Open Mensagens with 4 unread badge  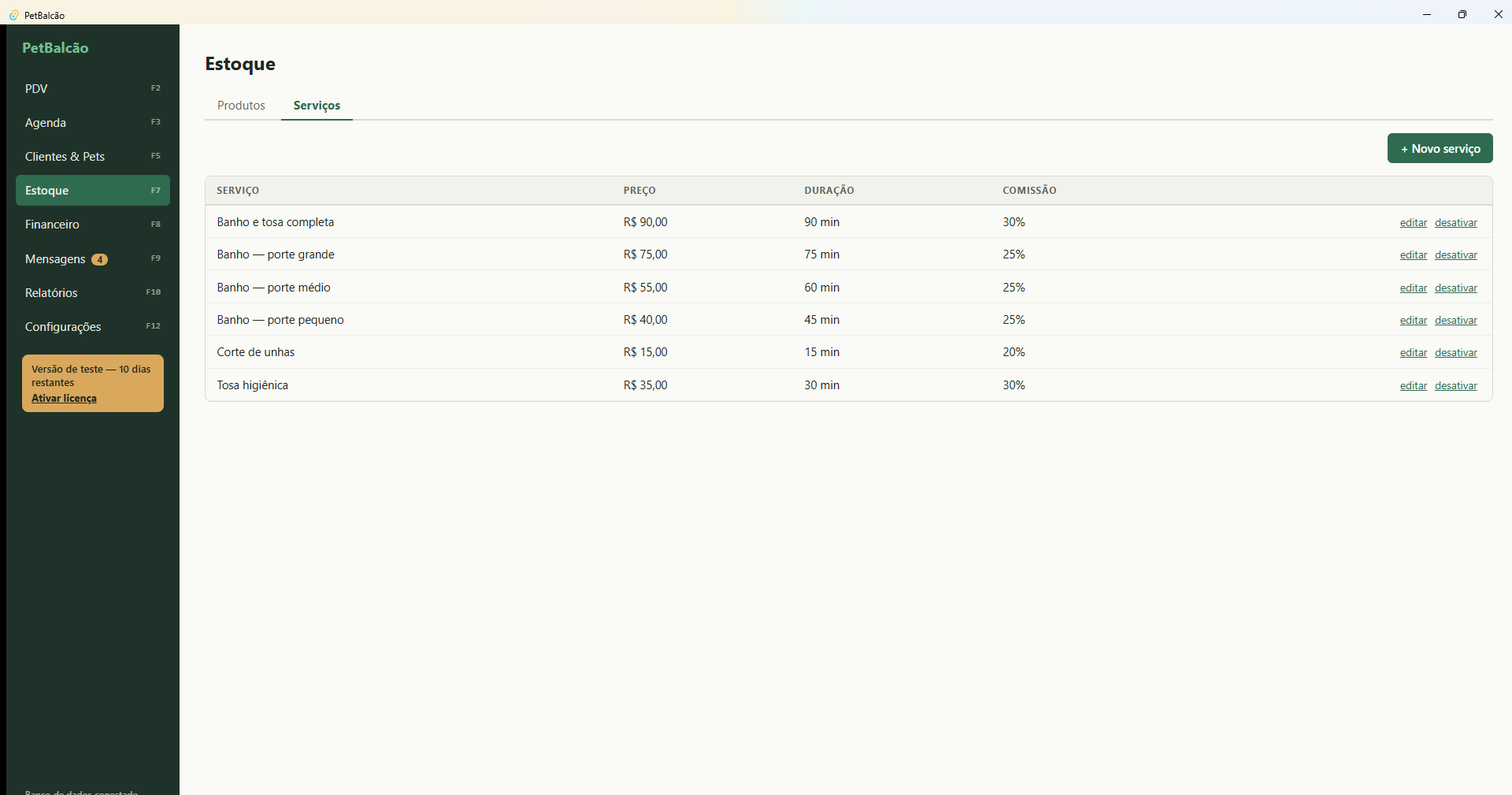click(93, 258)
